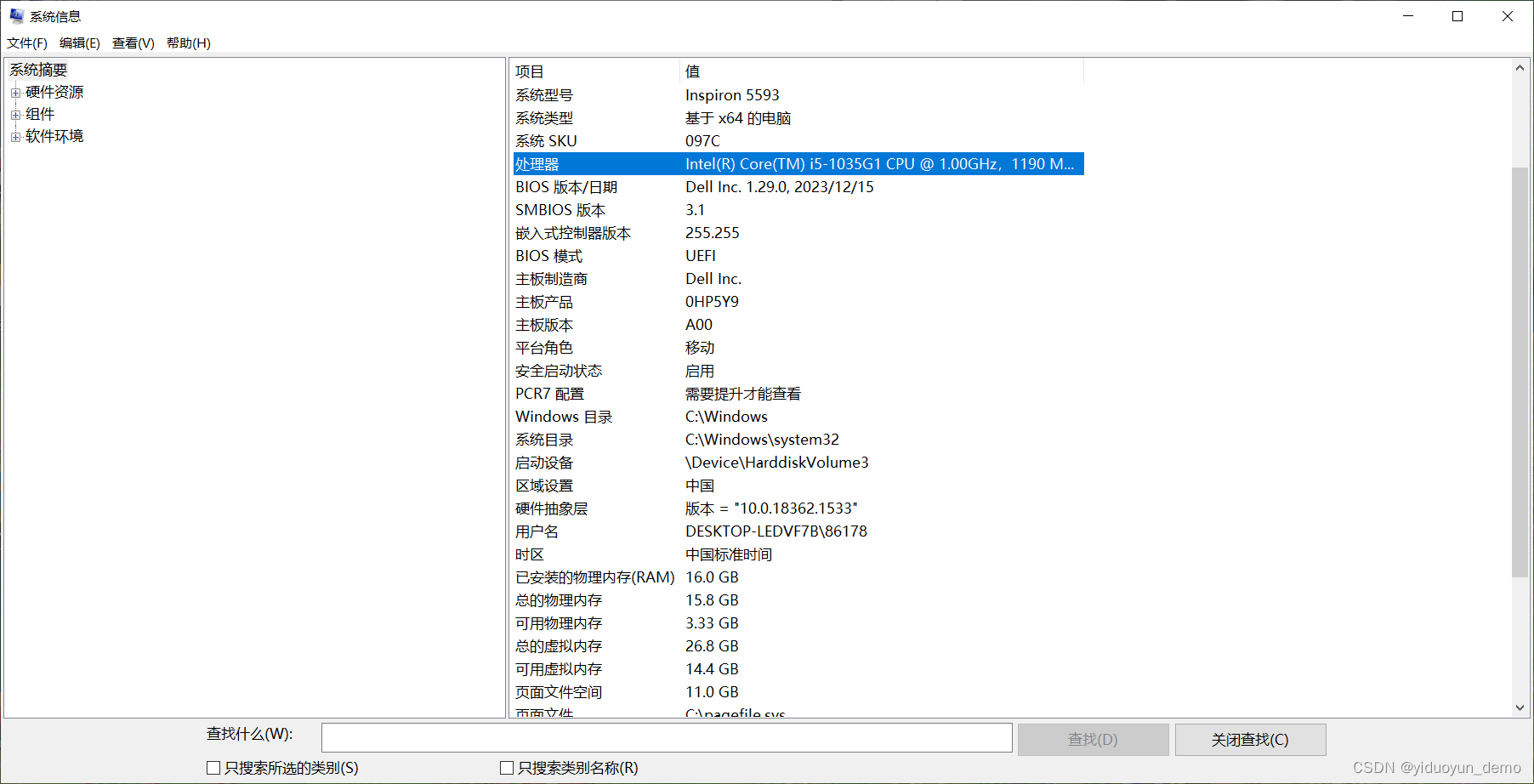Select the 启动设备 row
Image resolution: width=1534 pixels, height=784 pixels.
pos(798,463)
